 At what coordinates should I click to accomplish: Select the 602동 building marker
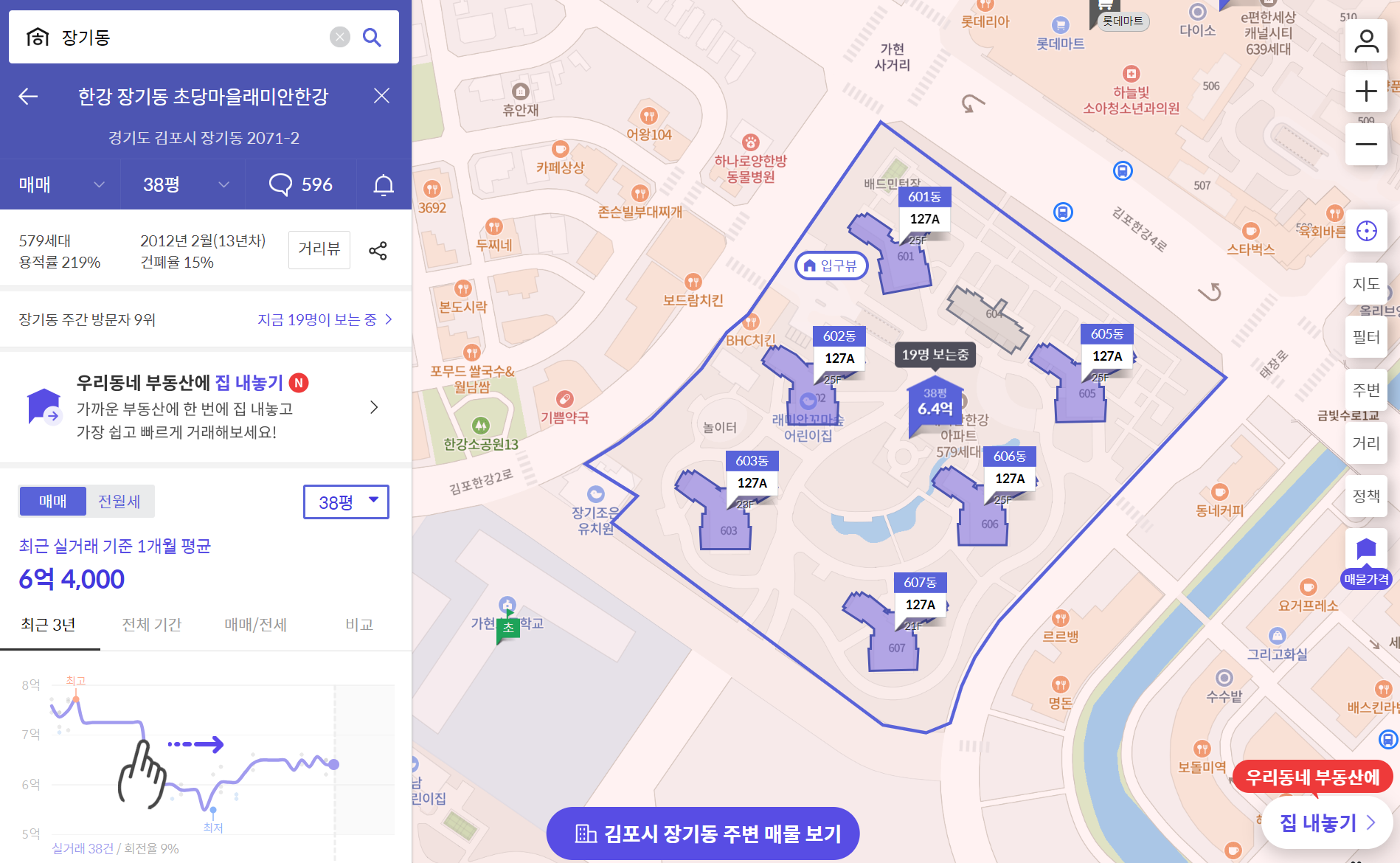pyautogui.click(x=839, y=348)
